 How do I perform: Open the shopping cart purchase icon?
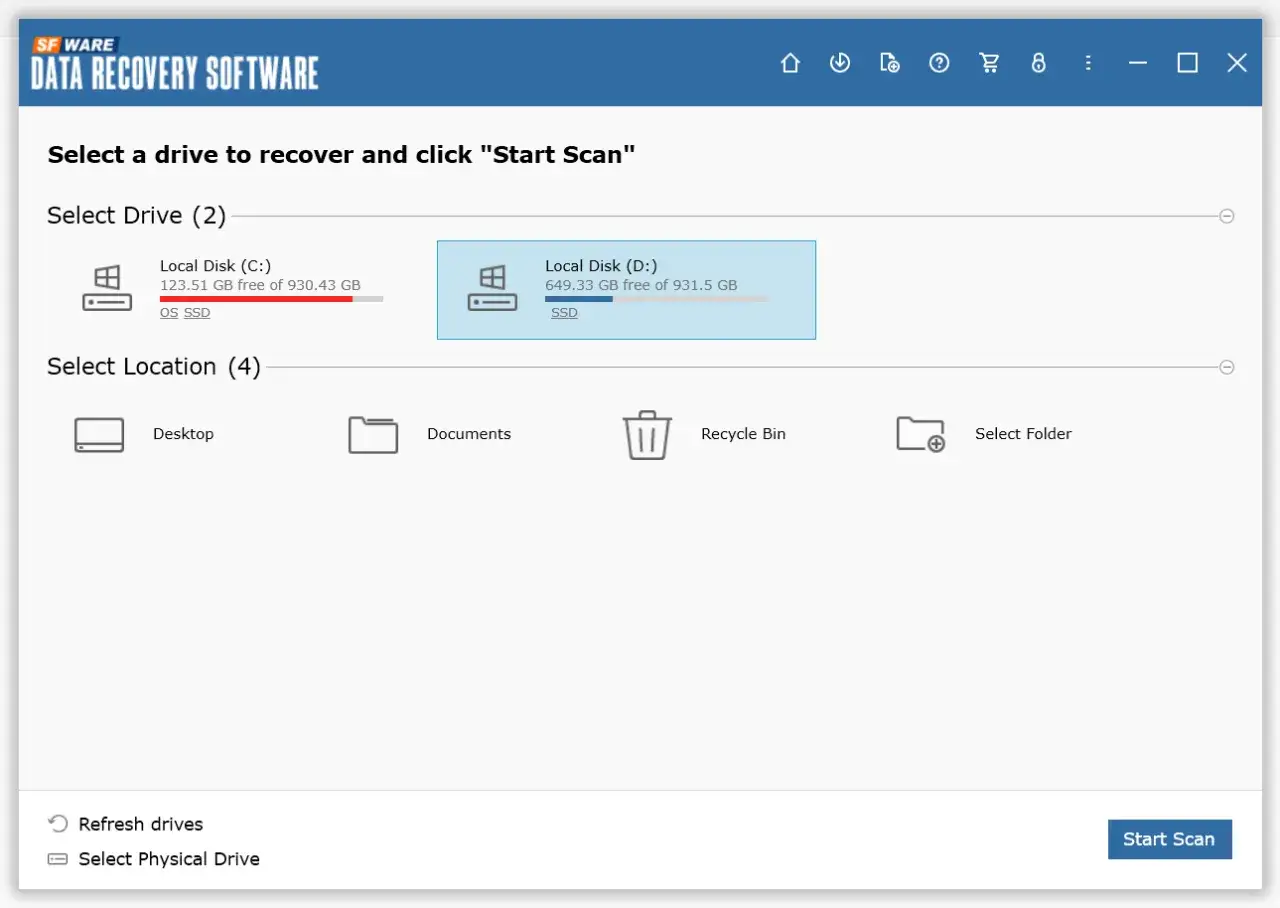(990, 63)
